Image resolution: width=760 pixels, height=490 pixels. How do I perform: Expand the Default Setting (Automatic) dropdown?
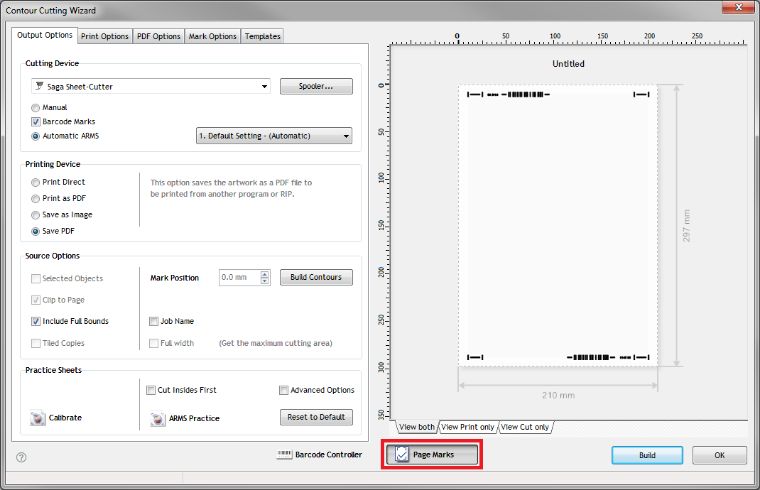(x=273, y=136)
